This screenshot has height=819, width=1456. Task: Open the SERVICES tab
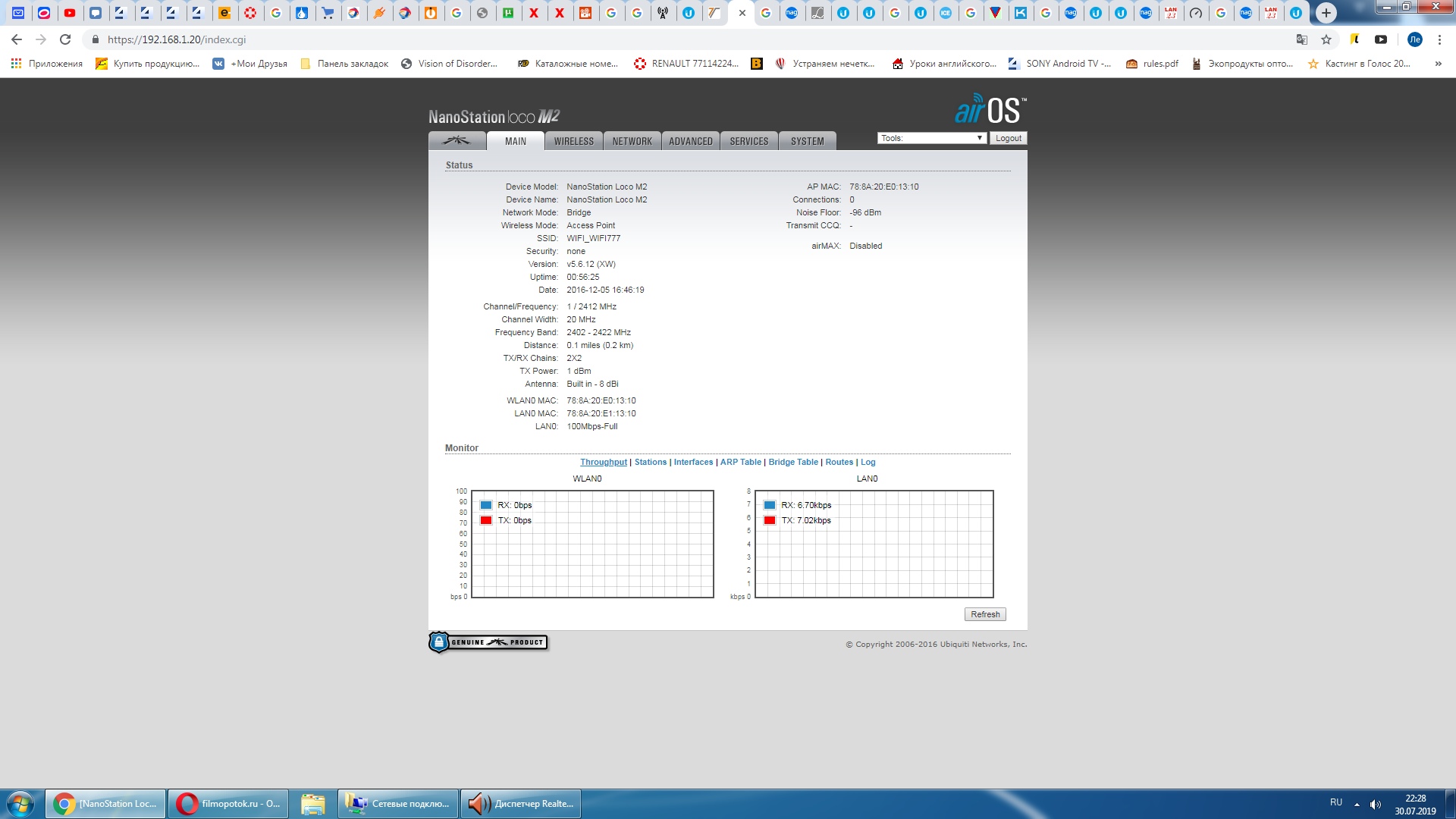[x=749, y=141]
